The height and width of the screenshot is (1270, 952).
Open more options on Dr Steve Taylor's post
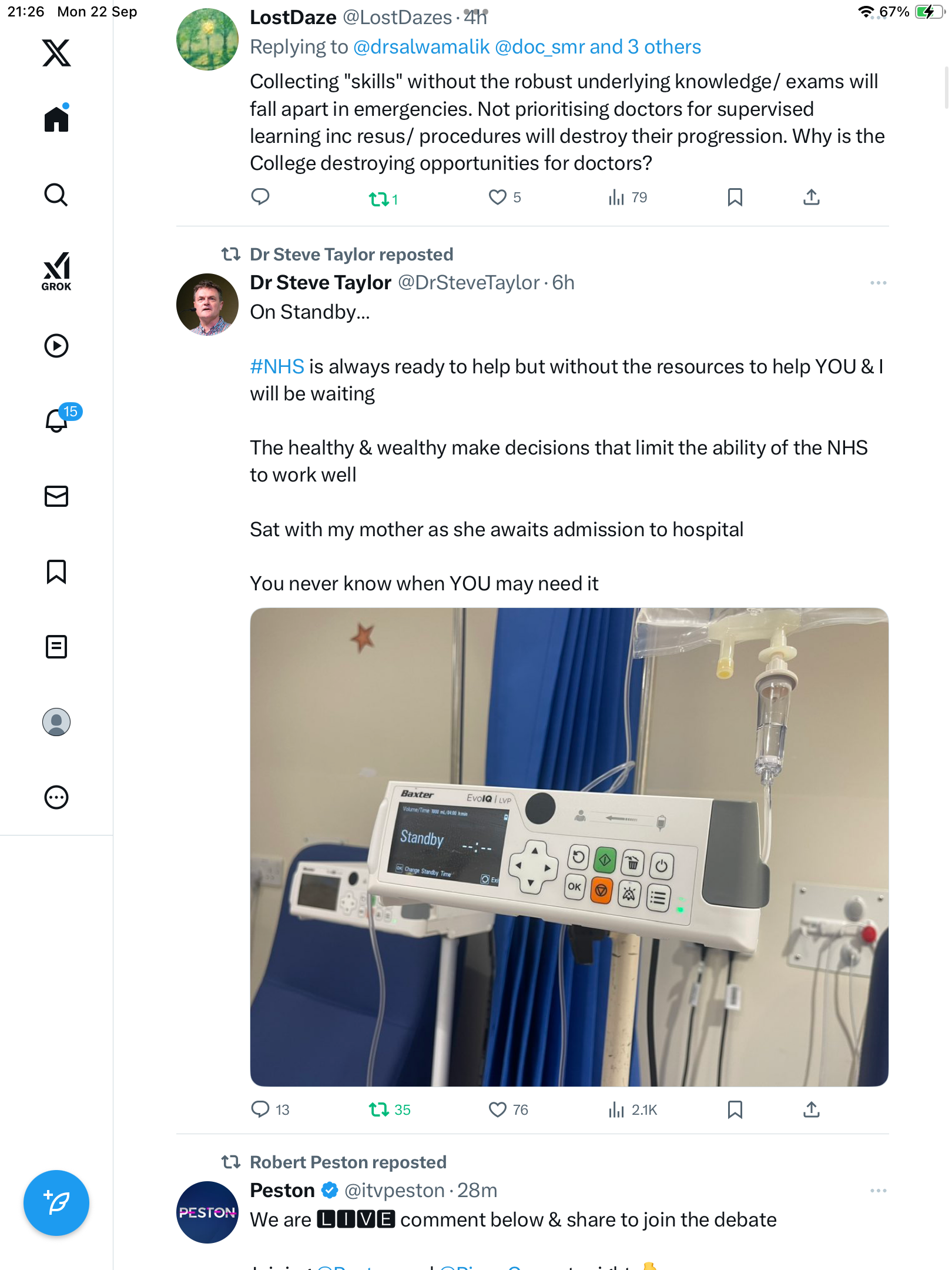(878, 283)
